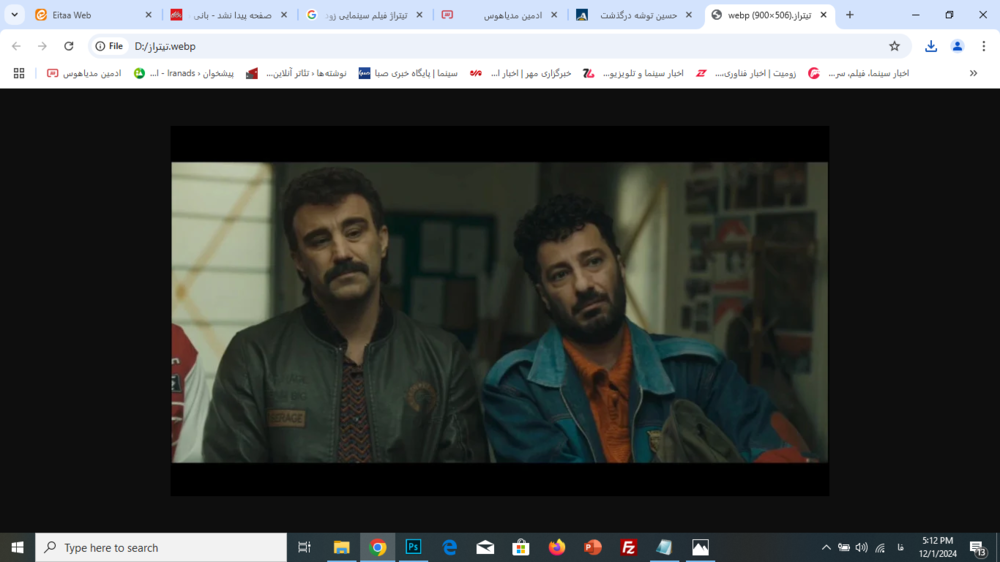The width and height of the screenshot is (1000, 562).
Task: Close the حسین توشه درگذشت tab
Action: click(x=688, y=15)
